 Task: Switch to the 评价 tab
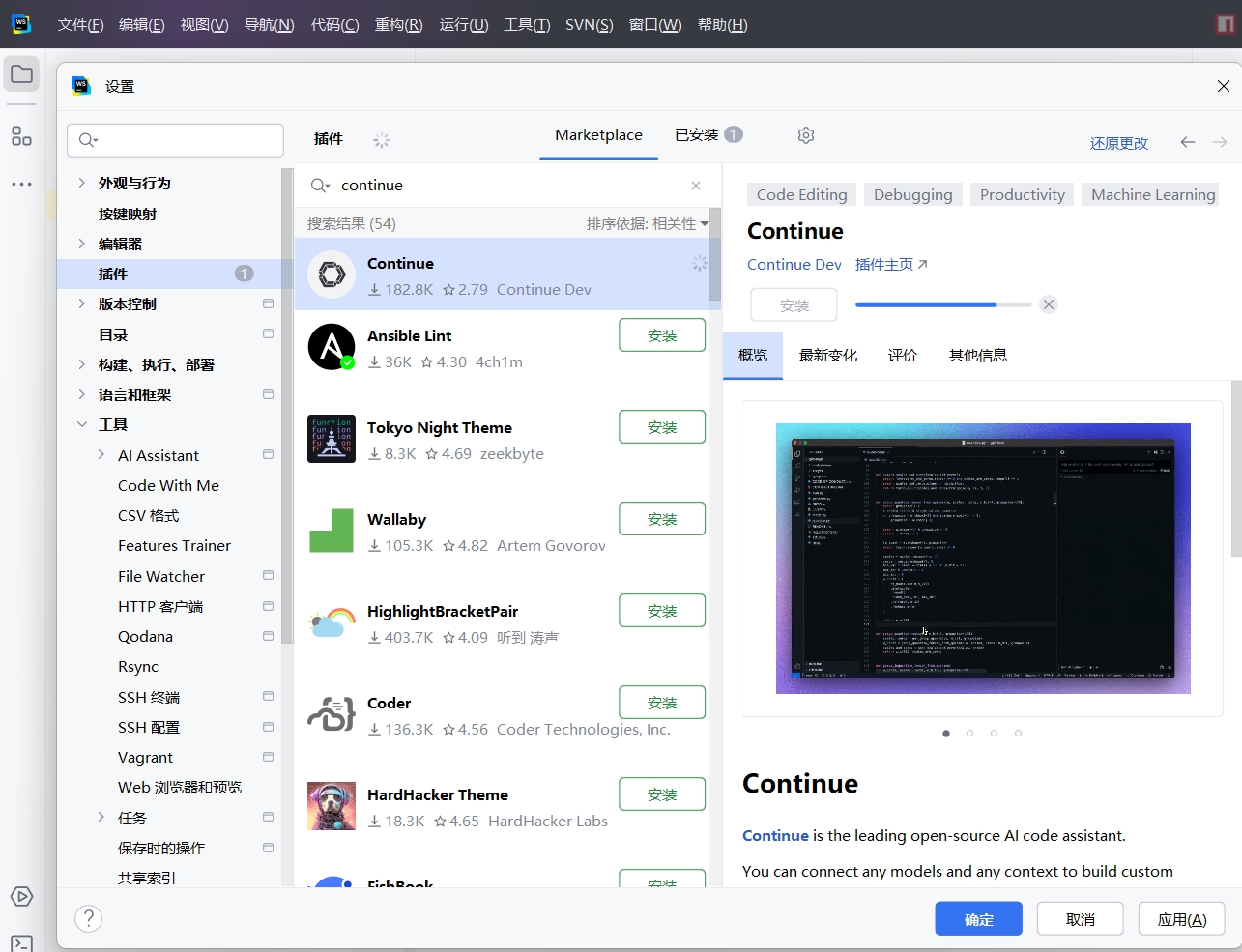(x=903, y=356)
